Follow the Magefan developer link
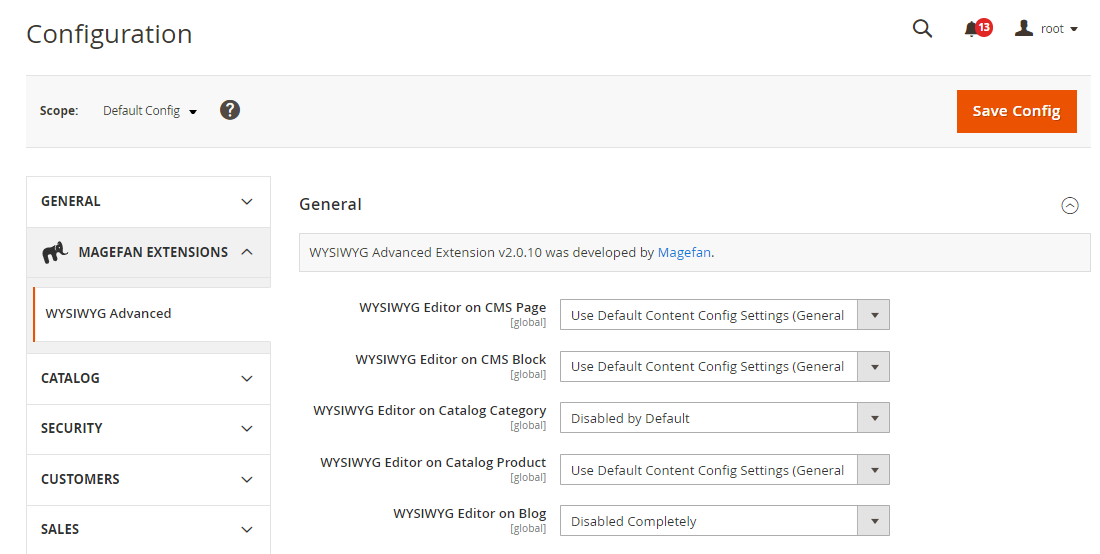The width and height of the screenshot is (1100, 554). [x=684, y=252]
